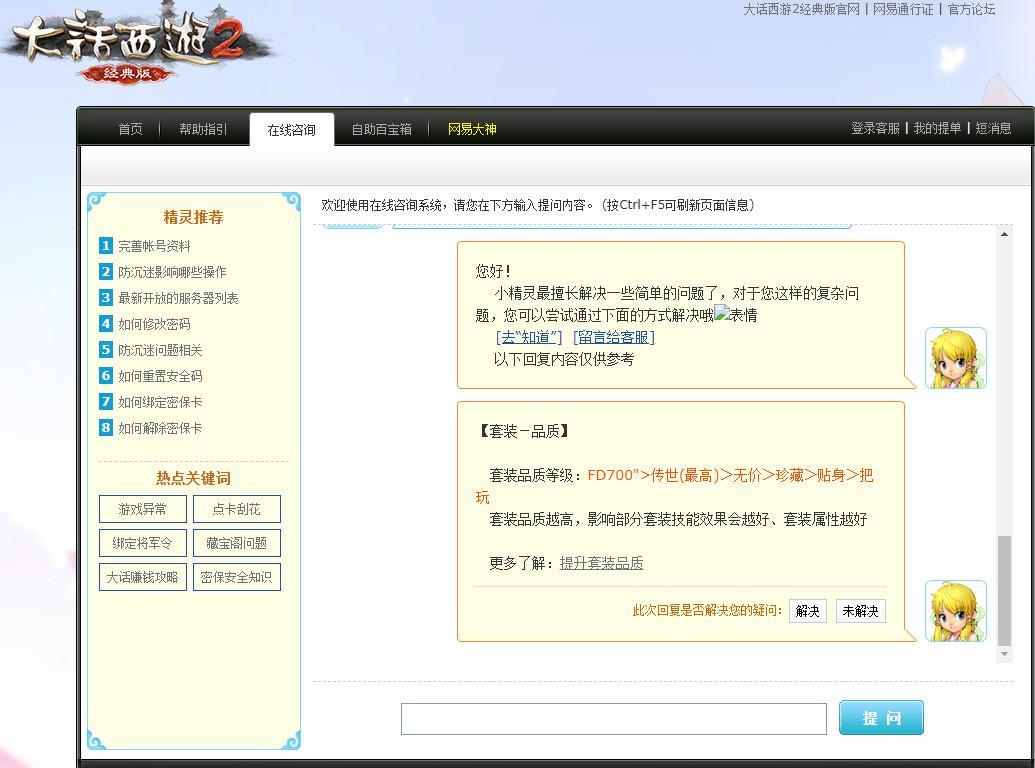Click the number 8 badge beside 如何解除密保卡
Screen dimensions: 1035x768
pos(106,428)
